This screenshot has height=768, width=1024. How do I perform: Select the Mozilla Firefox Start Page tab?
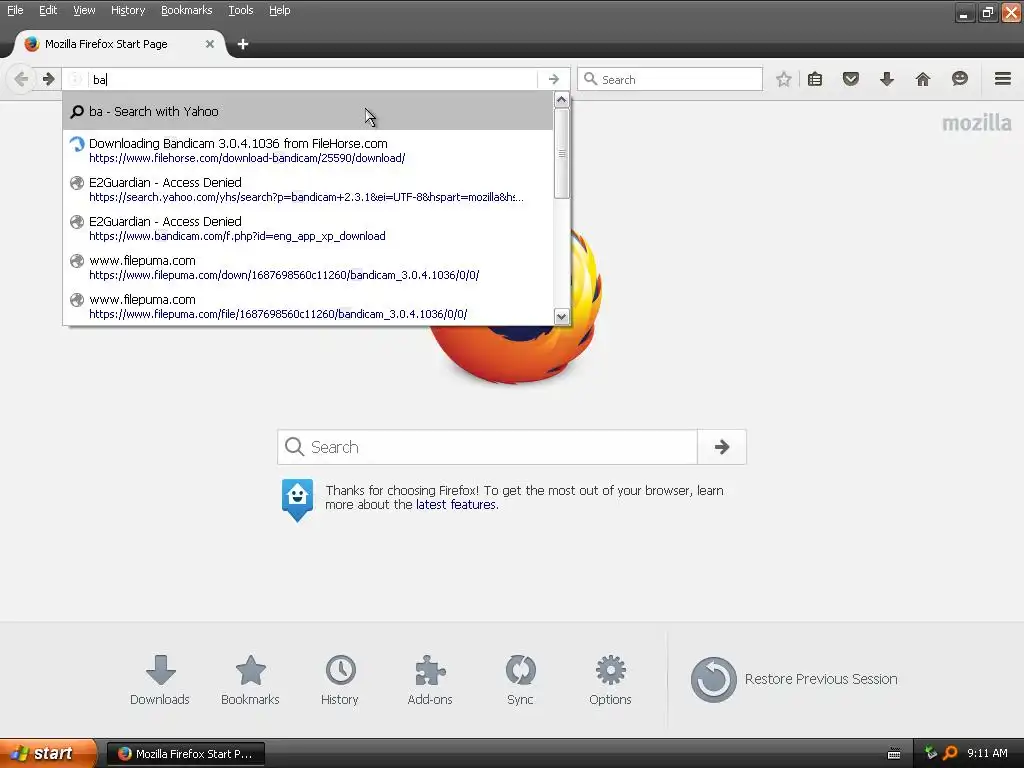point(118,44)
